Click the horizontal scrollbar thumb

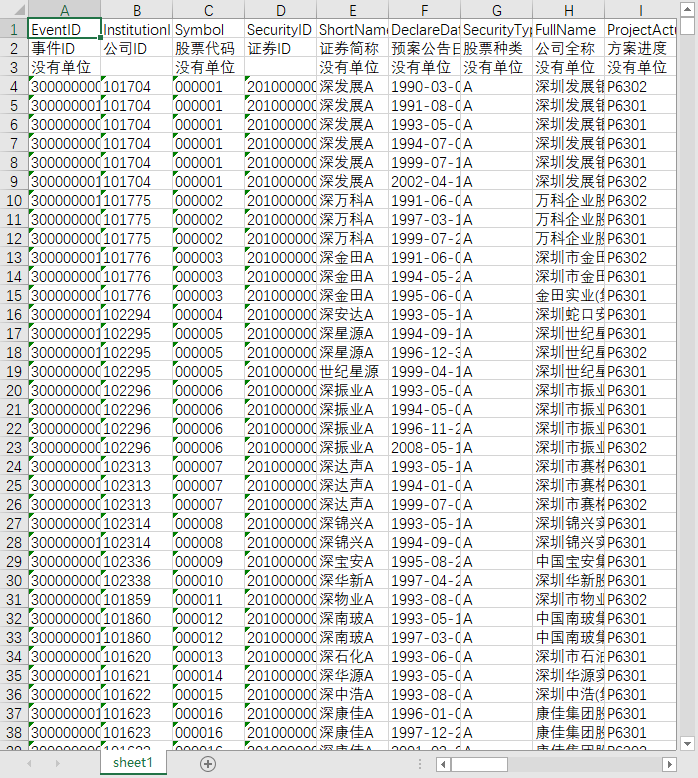tap(479, 764)
